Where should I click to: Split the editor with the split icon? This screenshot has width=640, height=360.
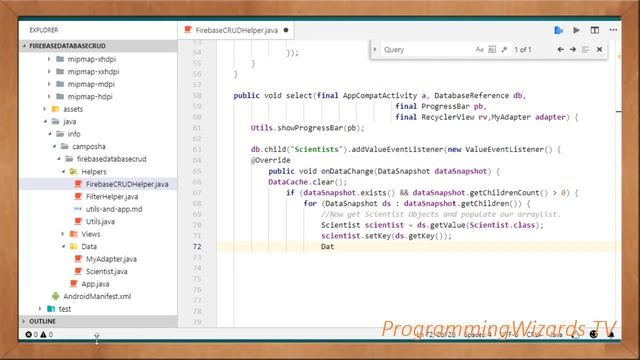[595, 30]
